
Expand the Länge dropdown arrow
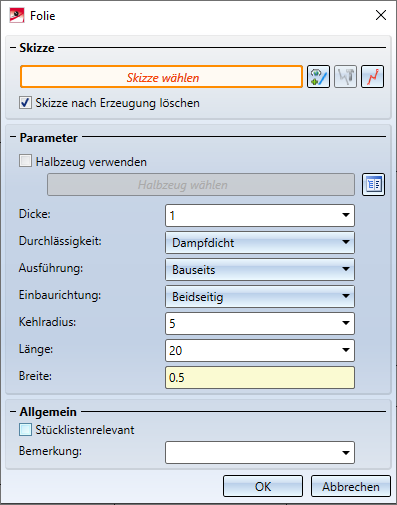pyautogui.click(x=346, y=350)
